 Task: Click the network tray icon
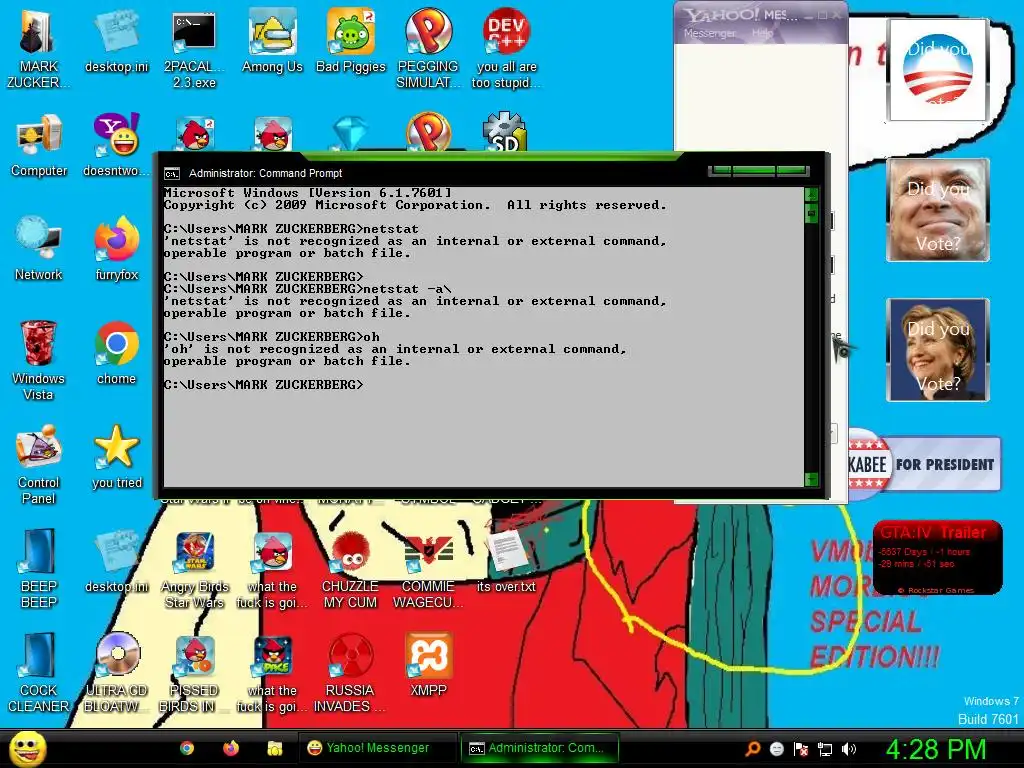click(x=825, y=749)
